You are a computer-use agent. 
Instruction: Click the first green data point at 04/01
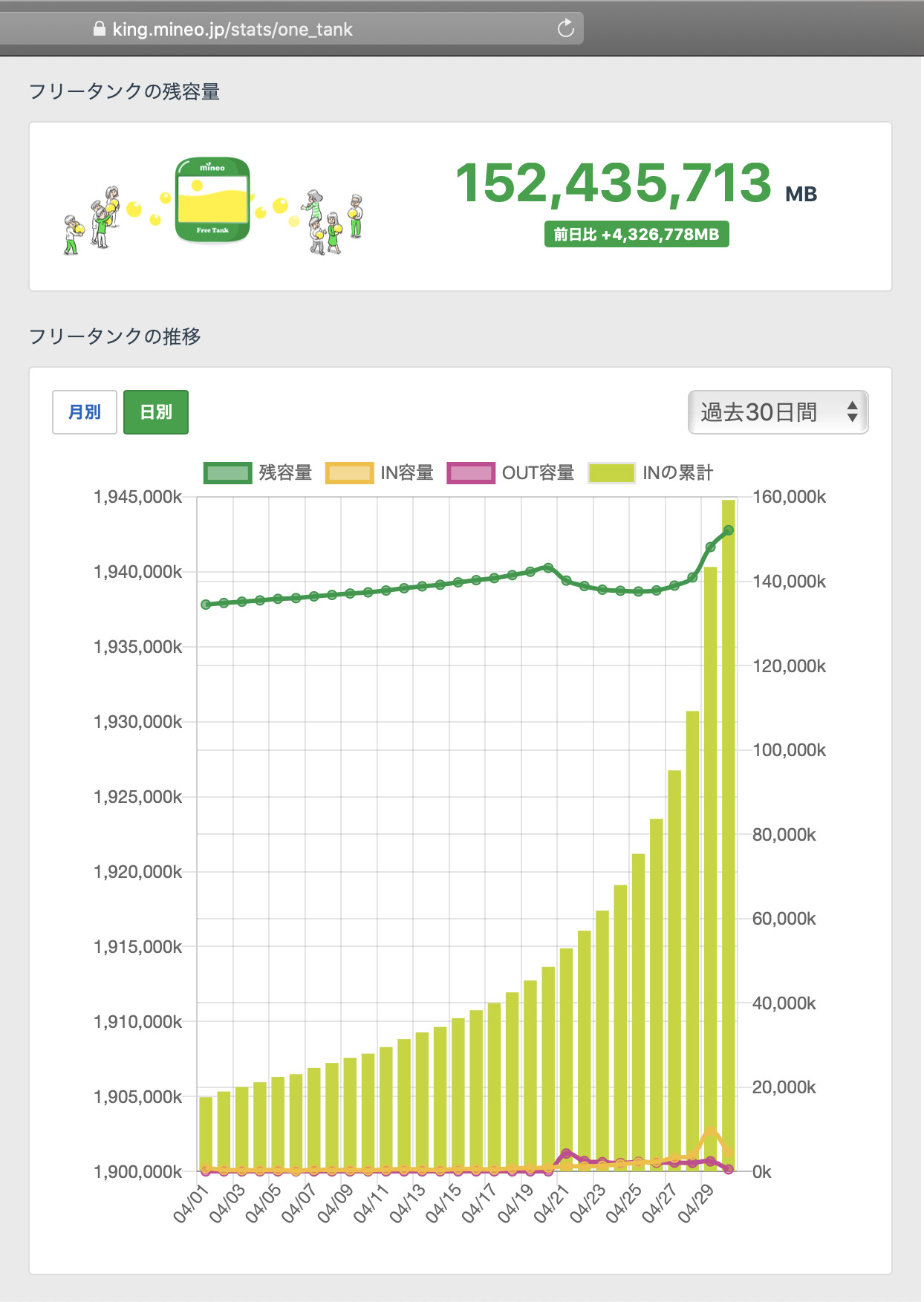(x=206, y=605)
